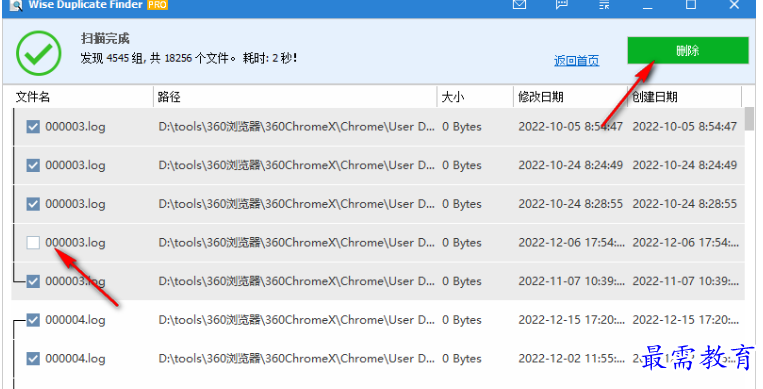Uncheck 000004.log modified 2022-12-15 17:20

33,320
